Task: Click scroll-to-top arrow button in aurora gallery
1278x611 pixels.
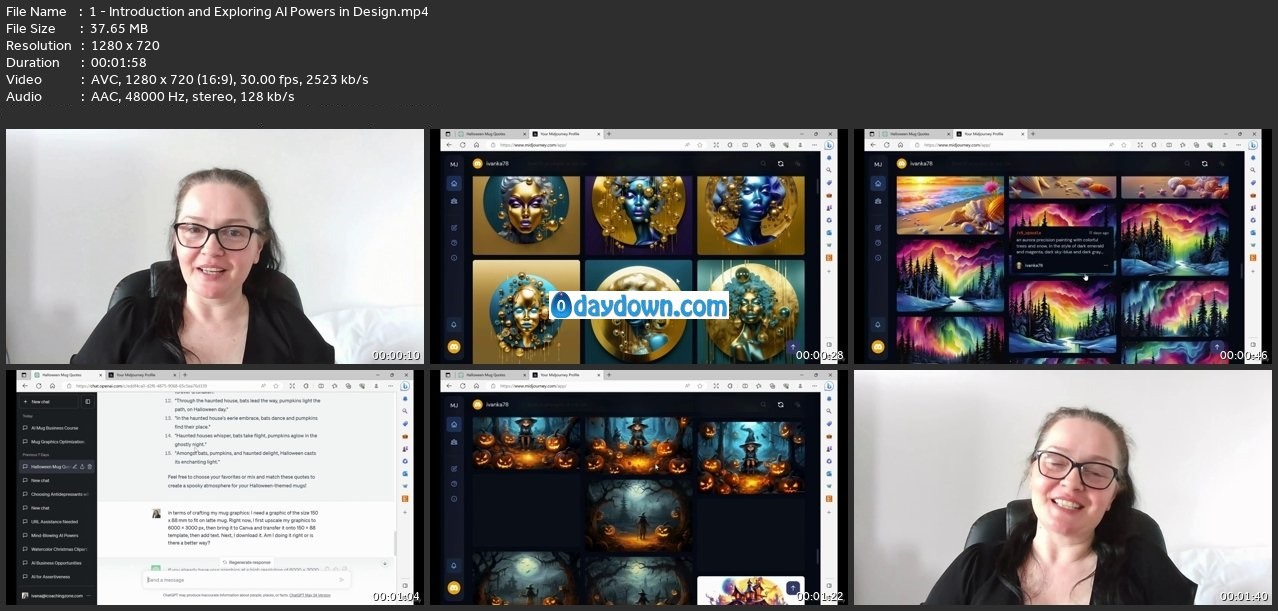Action: click(x=1216, y=347)
